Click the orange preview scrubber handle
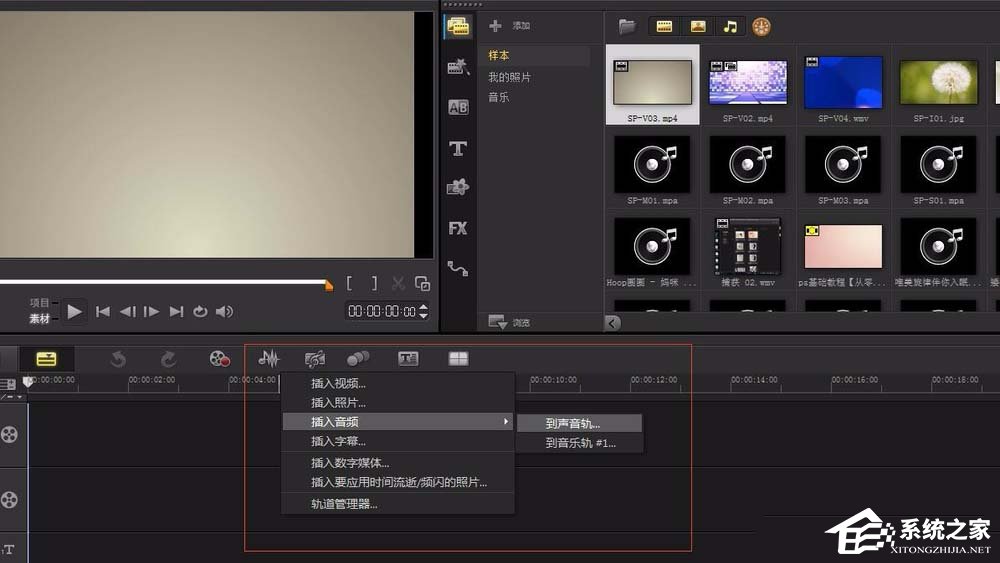 pyautogui.click(x=329, y=286)
